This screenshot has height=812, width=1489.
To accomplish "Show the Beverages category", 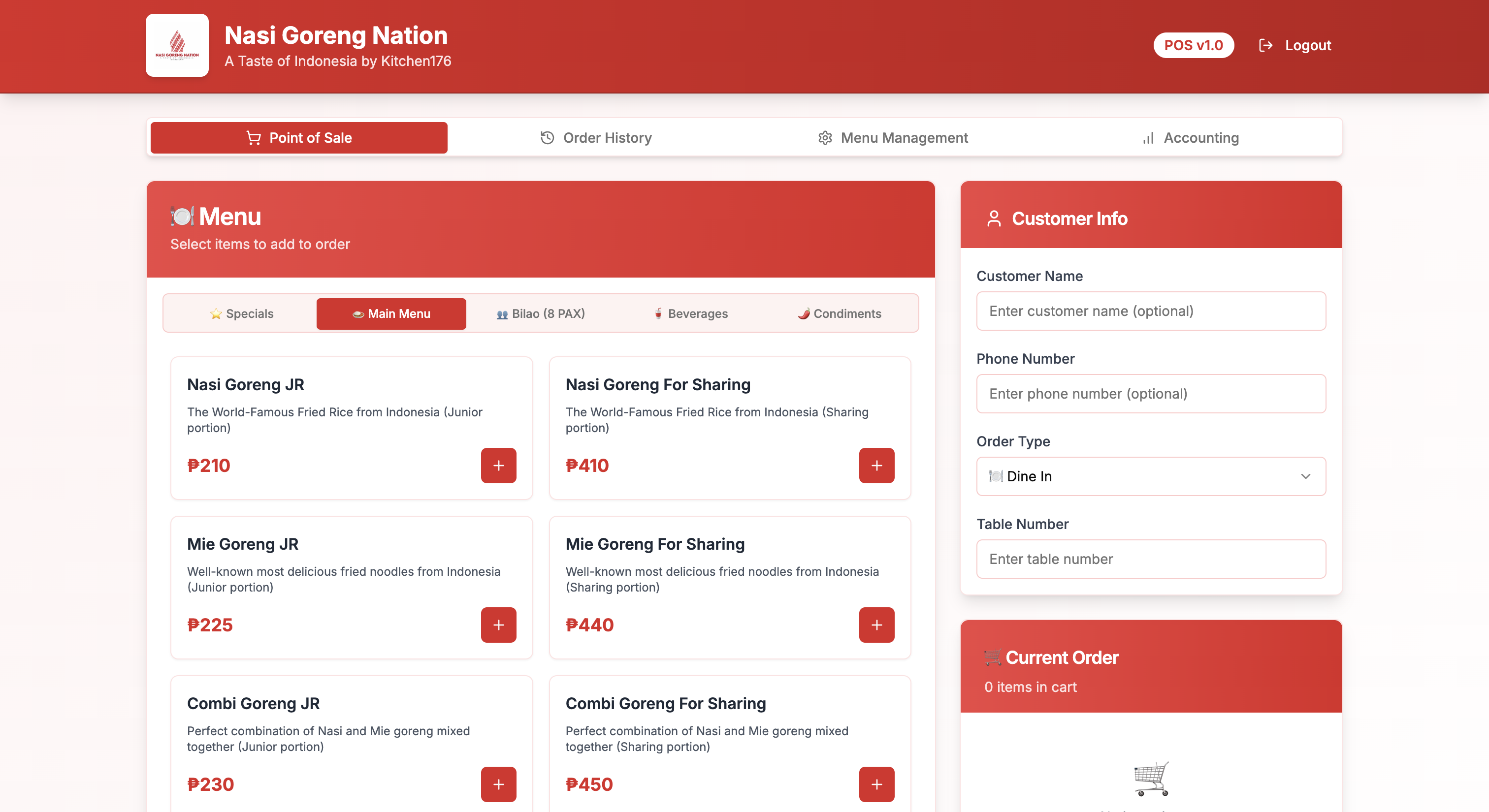I will (690, 313).
